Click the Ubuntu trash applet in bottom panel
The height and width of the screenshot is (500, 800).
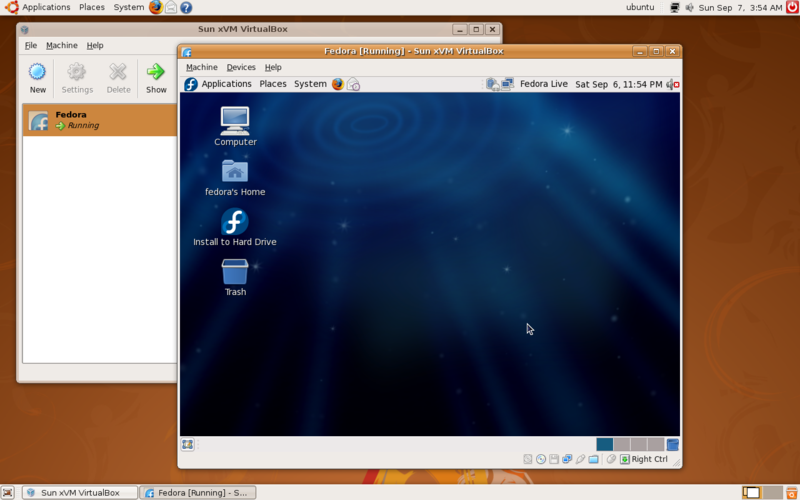792,492
